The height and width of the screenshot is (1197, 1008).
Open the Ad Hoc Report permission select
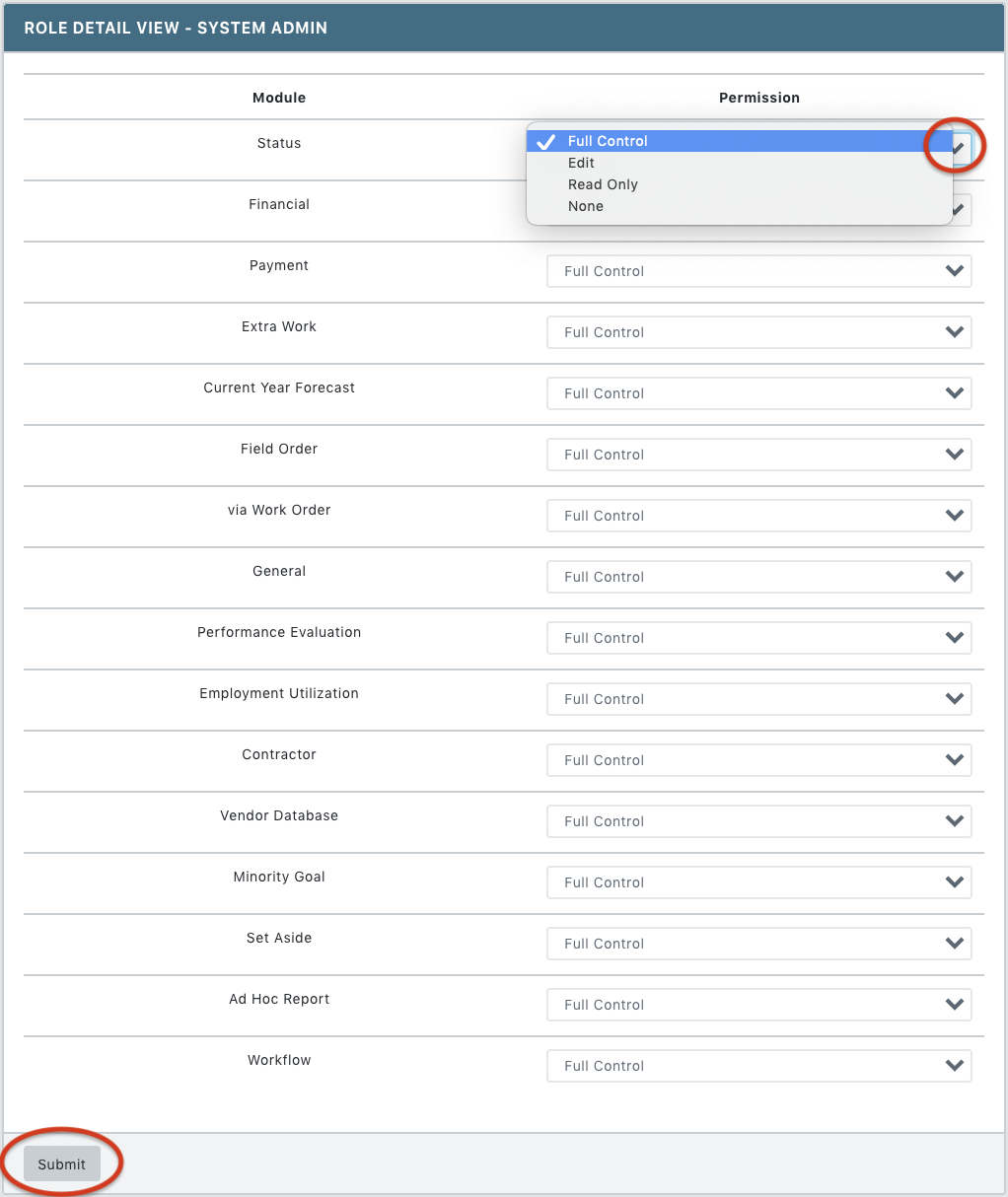pyautogui.click(x=759, y=1005)
